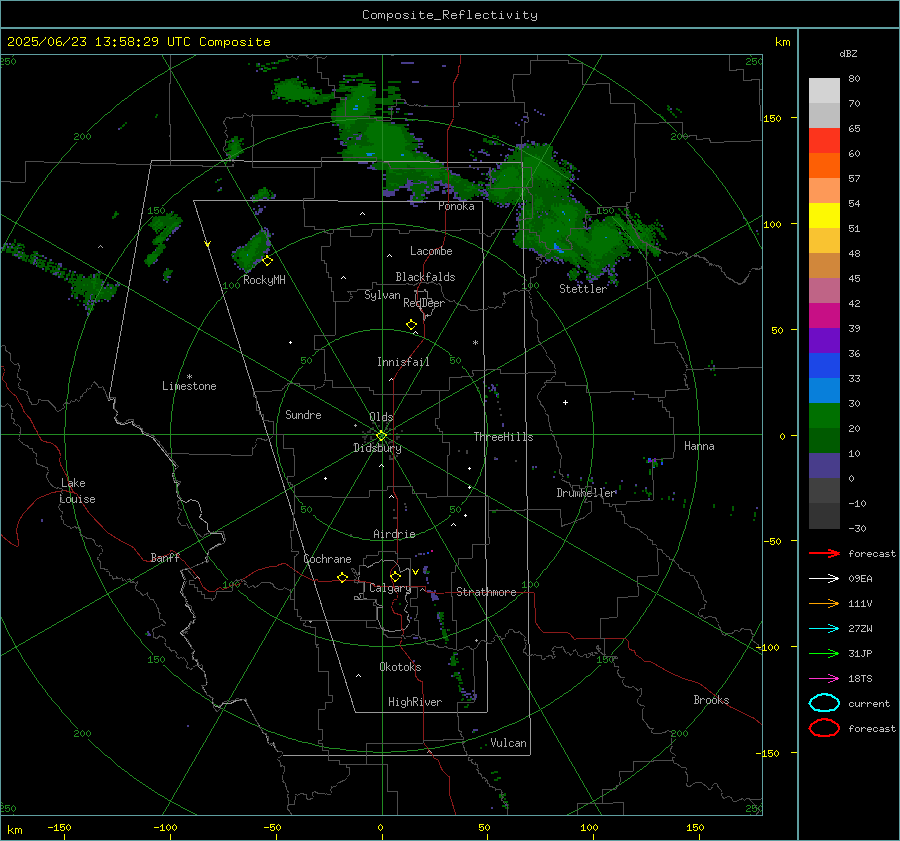The image size is (900, 841).
Task: Click the Sylvan label
Action: (x=382, y=295)
